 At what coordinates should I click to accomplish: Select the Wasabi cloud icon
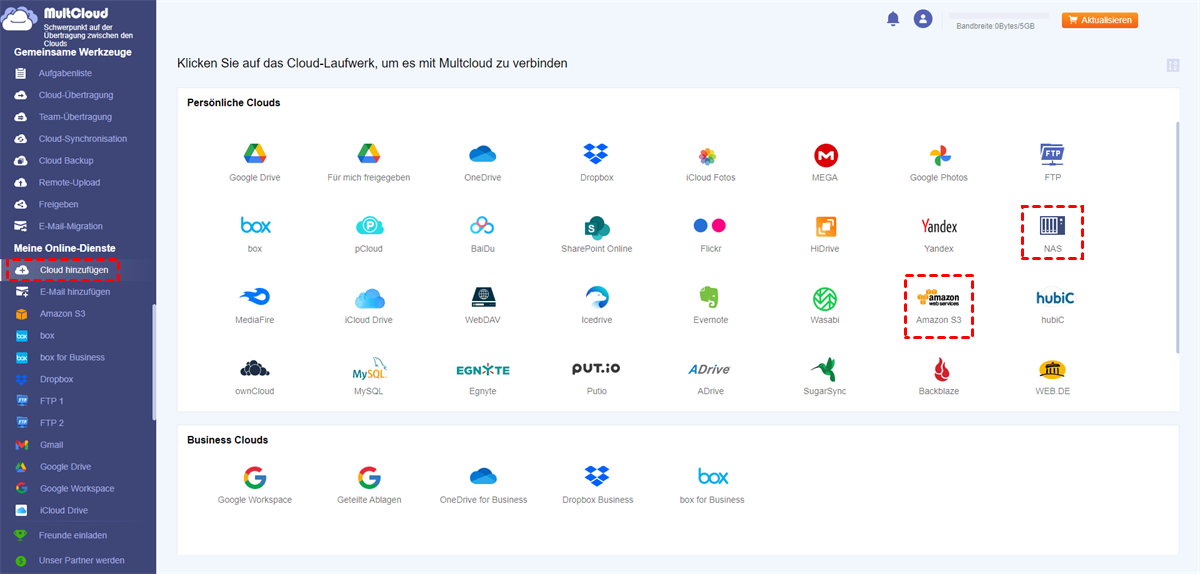click(825, 298)
